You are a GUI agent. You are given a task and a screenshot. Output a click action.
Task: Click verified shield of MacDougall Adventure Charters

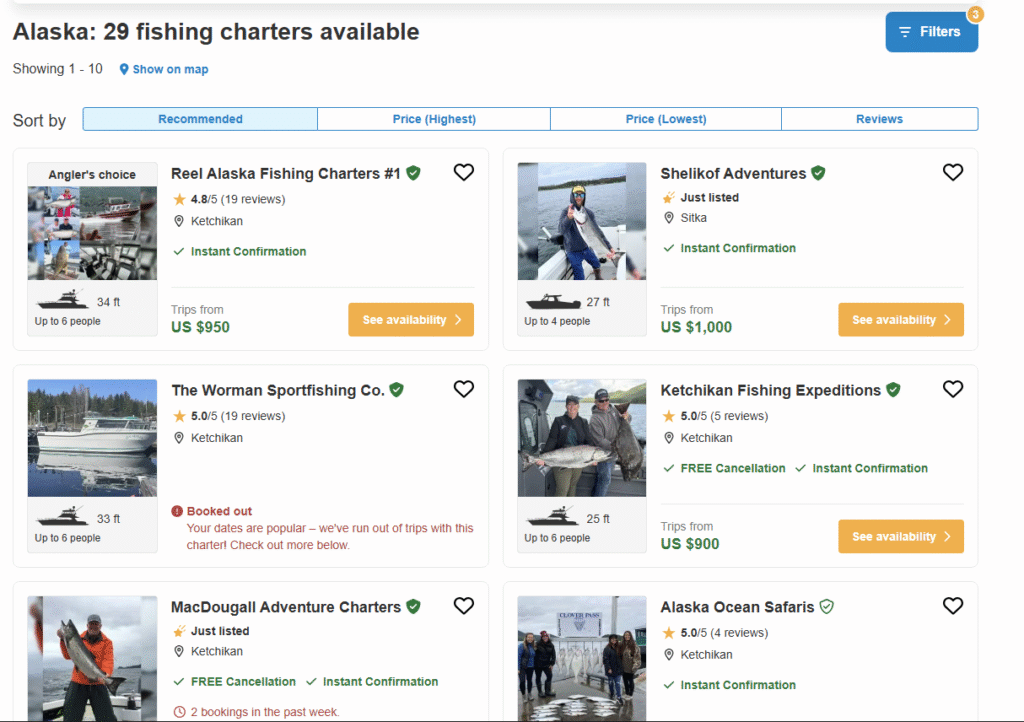click(413, 606)
